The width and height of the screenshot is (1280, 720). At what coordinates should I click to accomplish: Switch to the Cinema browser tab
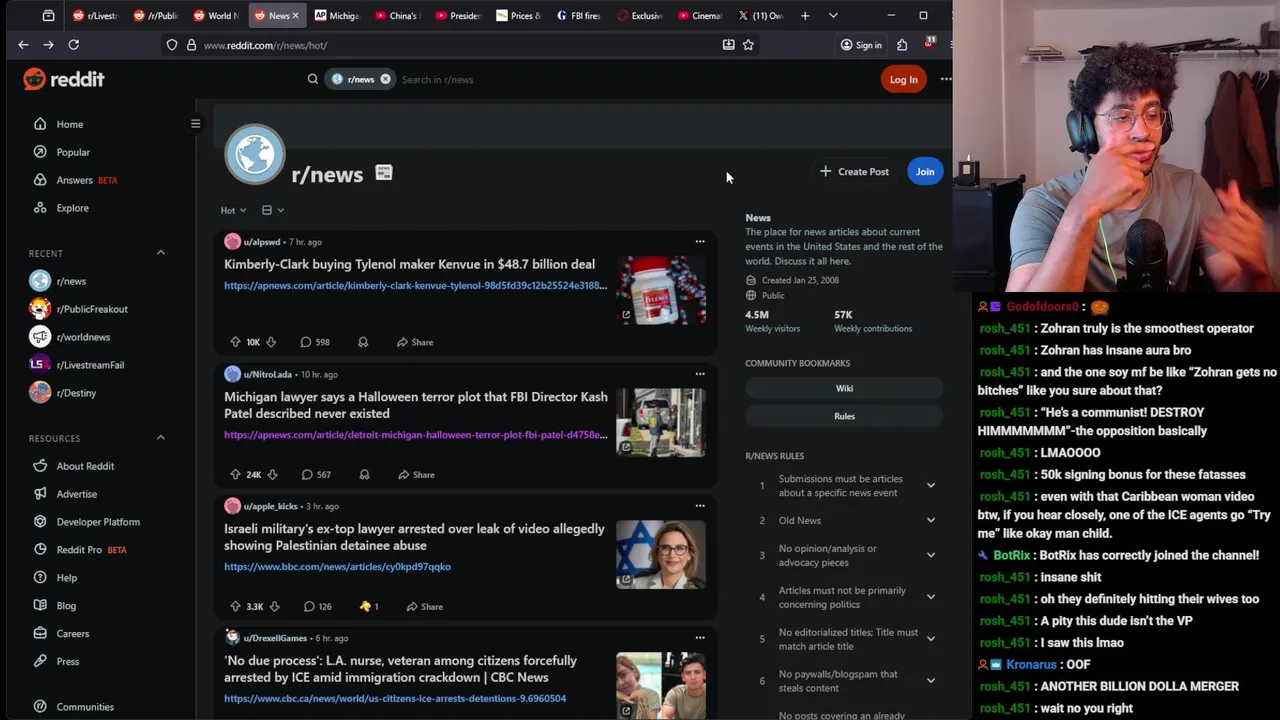pos(699,15)
